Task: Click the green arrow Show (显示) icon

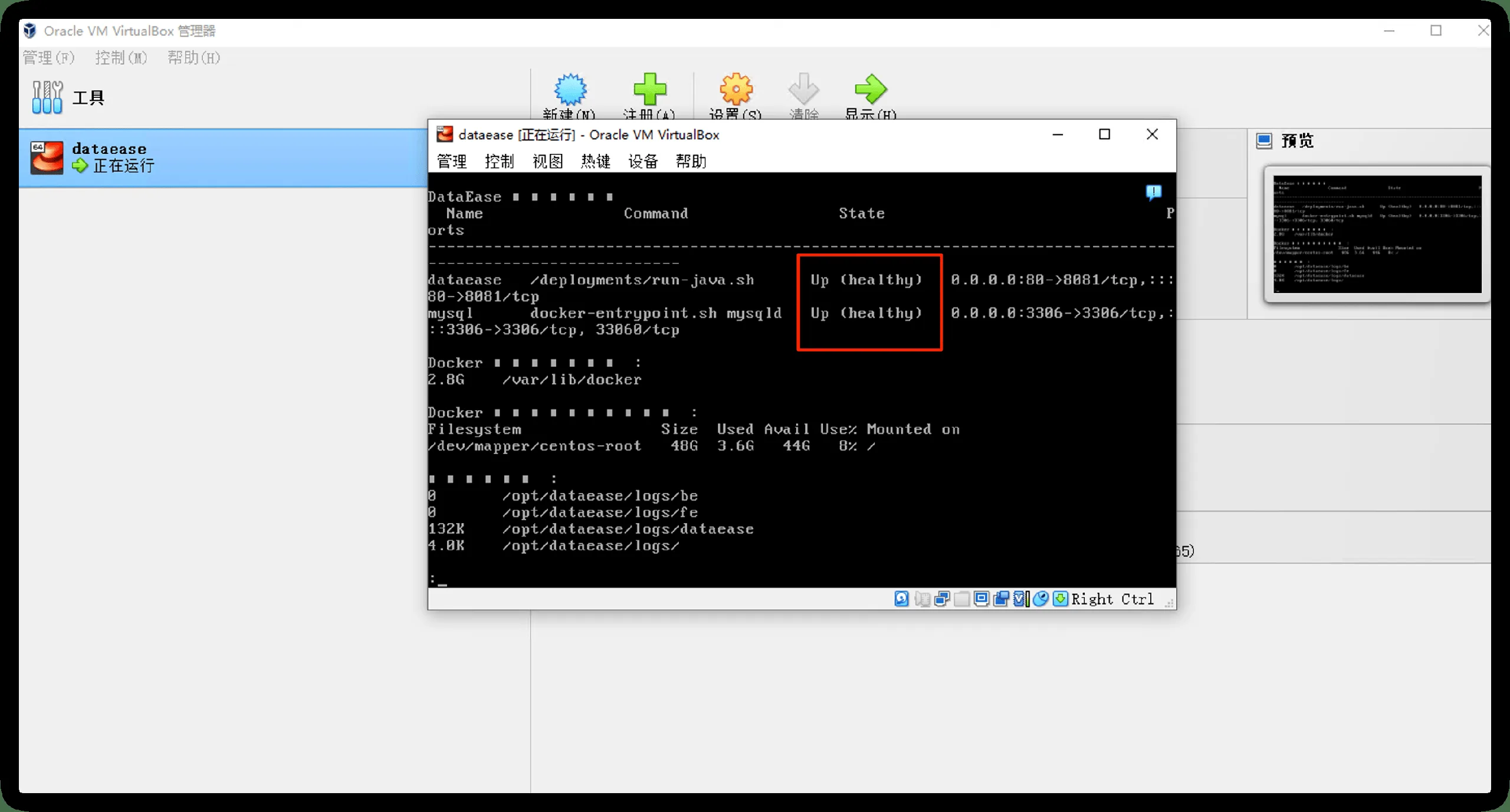Action: [871, 89]
